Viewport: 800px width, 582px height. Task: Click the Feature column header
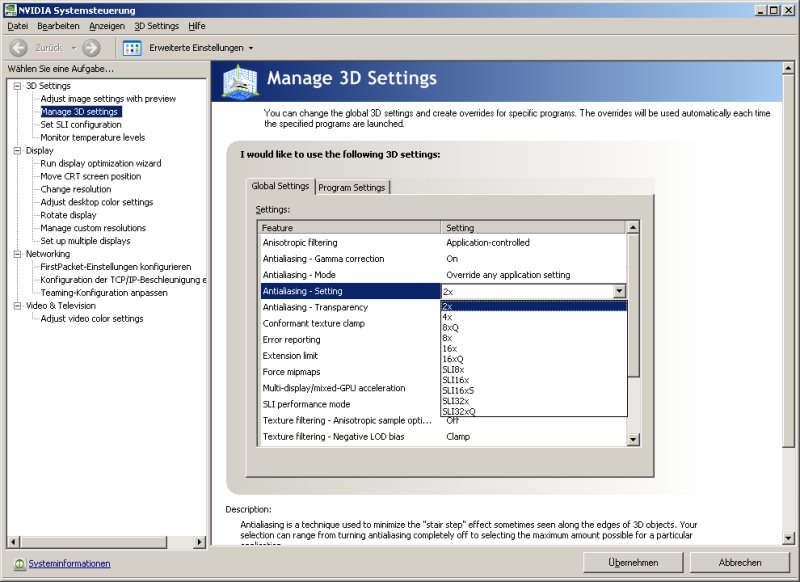[349, 227]
